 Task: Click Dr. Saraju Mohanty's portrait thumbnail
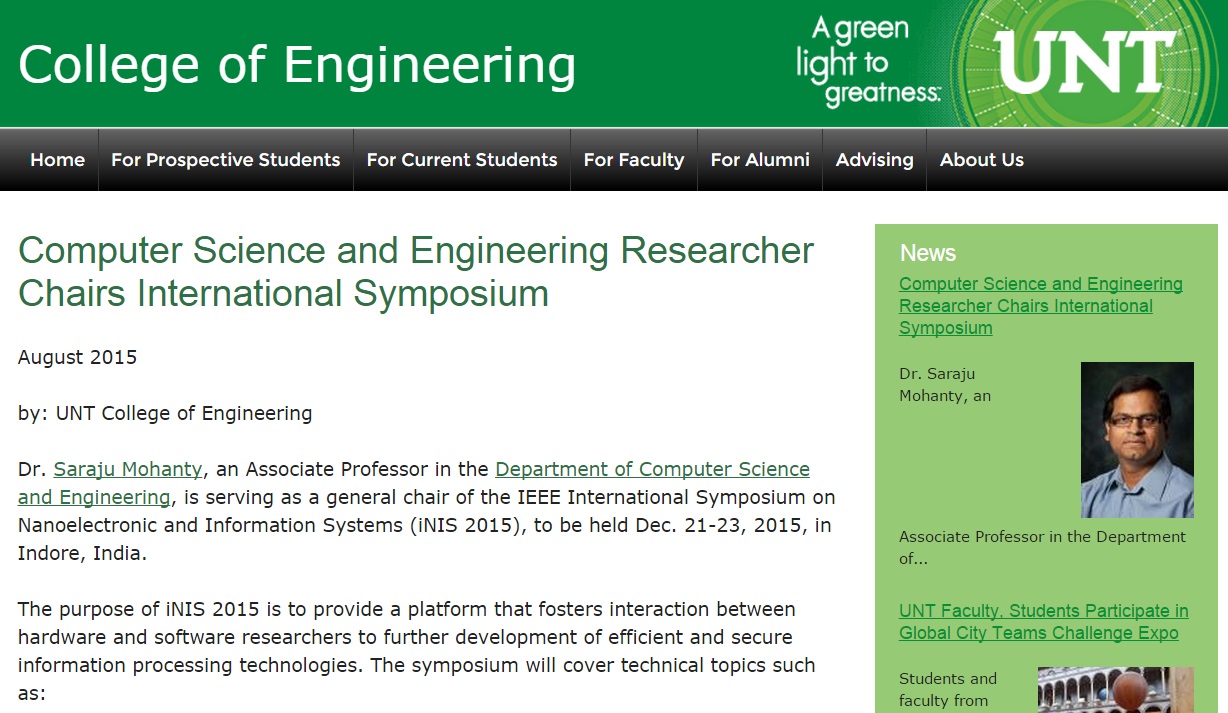pos(1137,440)
